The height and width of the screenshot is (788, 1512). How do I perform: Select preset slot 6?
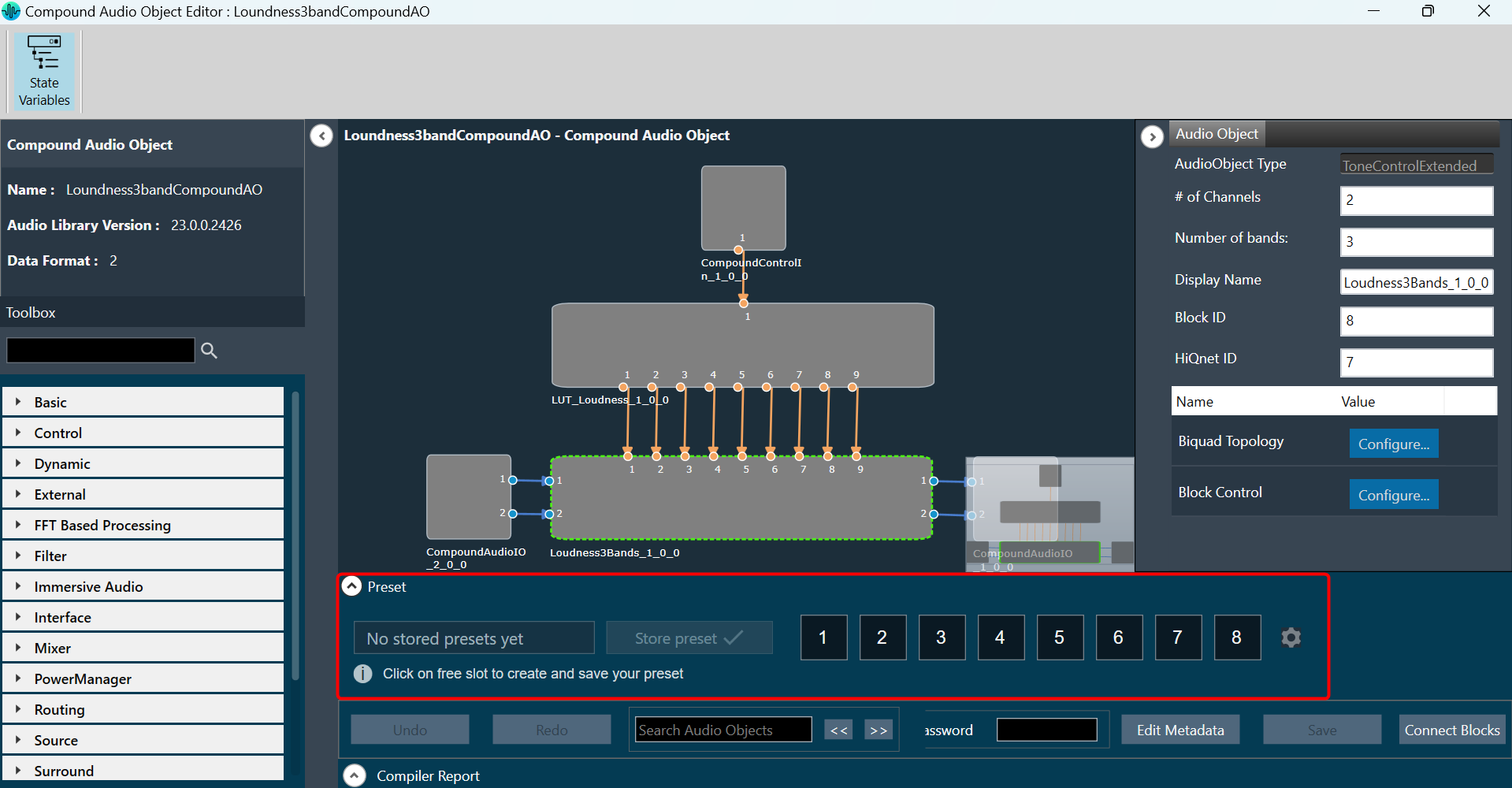1119,637
